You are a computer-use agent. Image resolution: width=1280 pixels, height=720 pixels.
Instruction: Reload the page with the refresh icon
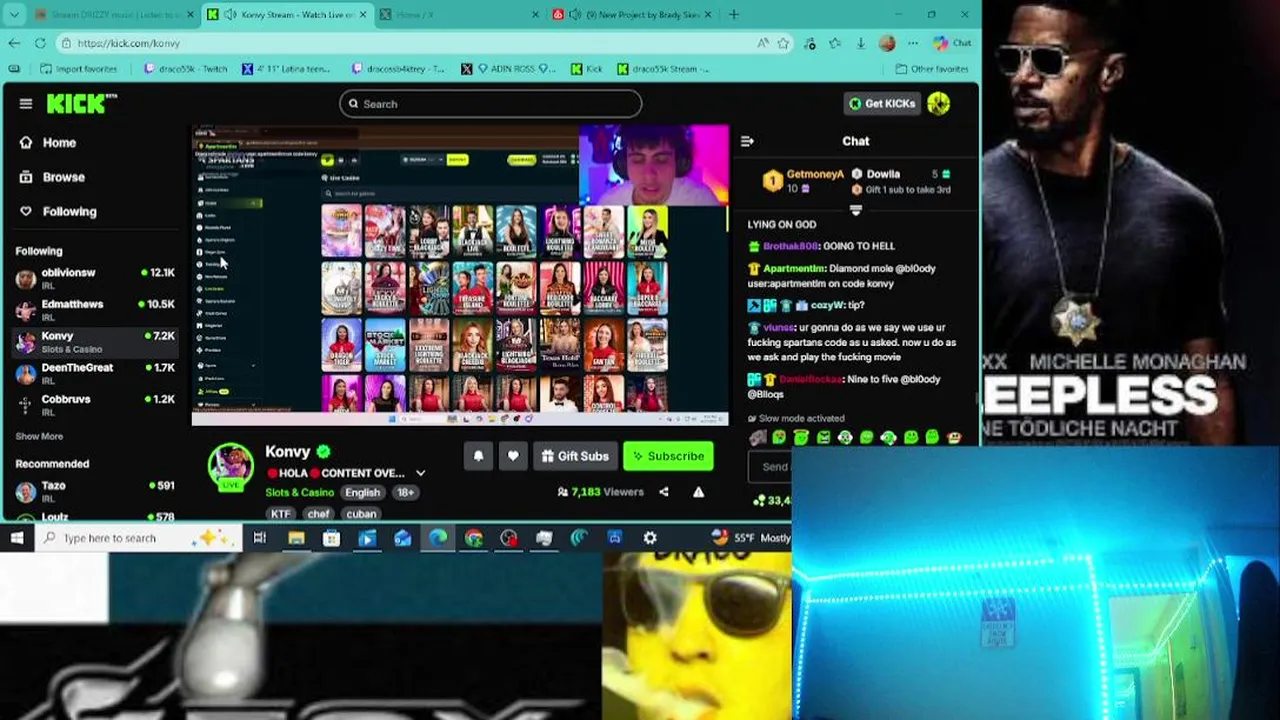[x=40, y=43]
